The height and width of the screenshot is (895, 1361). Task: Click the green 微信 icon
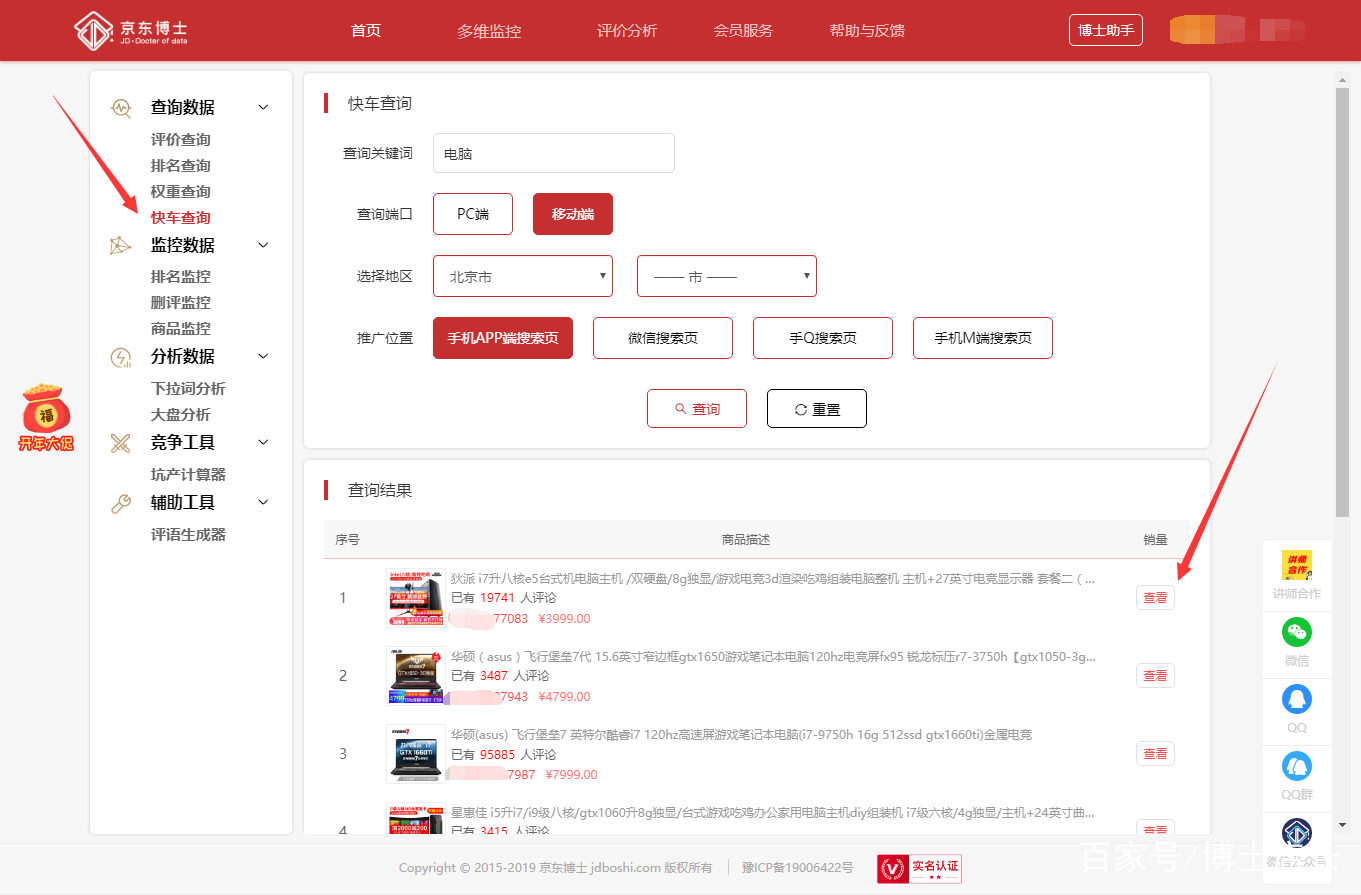click(x=1297, y=632)
